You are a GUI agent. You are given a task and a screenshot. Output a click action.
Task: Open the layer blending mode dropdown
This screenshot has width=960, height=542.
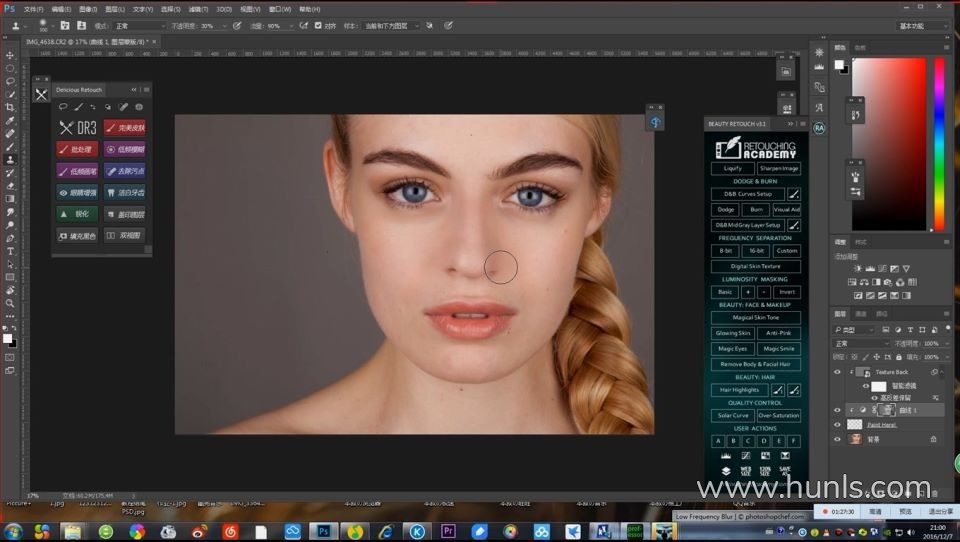pyautogui.click(x=860, y=343)
